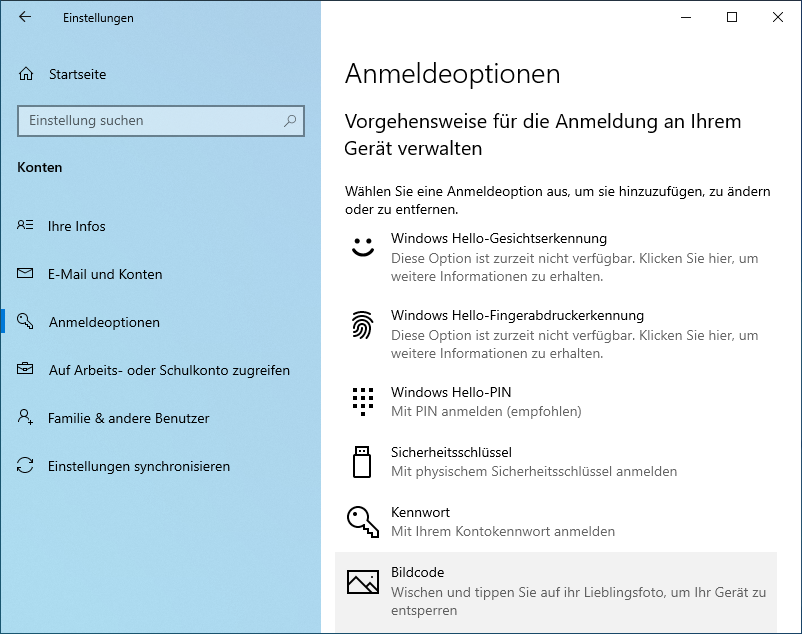This screenshot has height=634, width=802.
Task: Click the Windows Hello-PIN keypad icon
Action: coord(361,401)
